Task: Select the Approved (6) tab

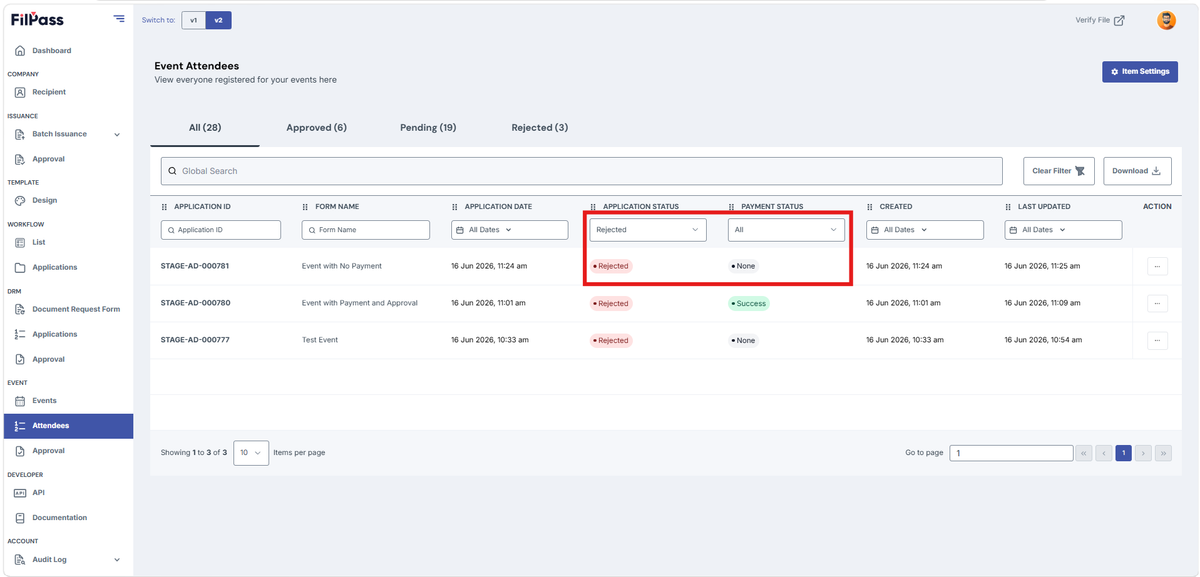Action: [x=316, y=128]
